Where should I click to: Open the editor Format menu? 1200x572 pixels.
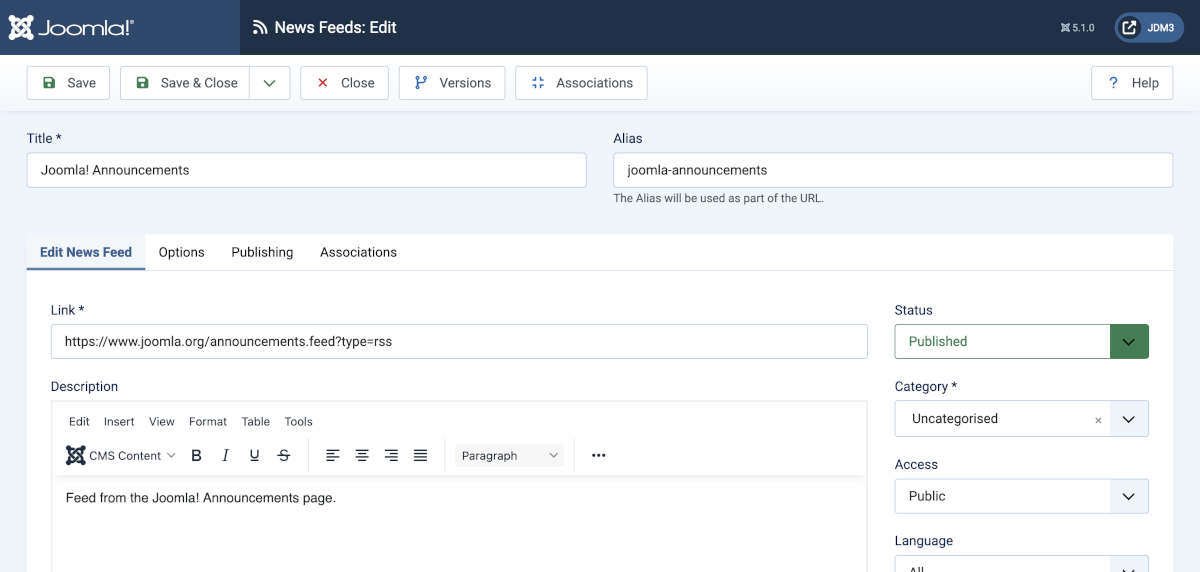coord(208,421)
